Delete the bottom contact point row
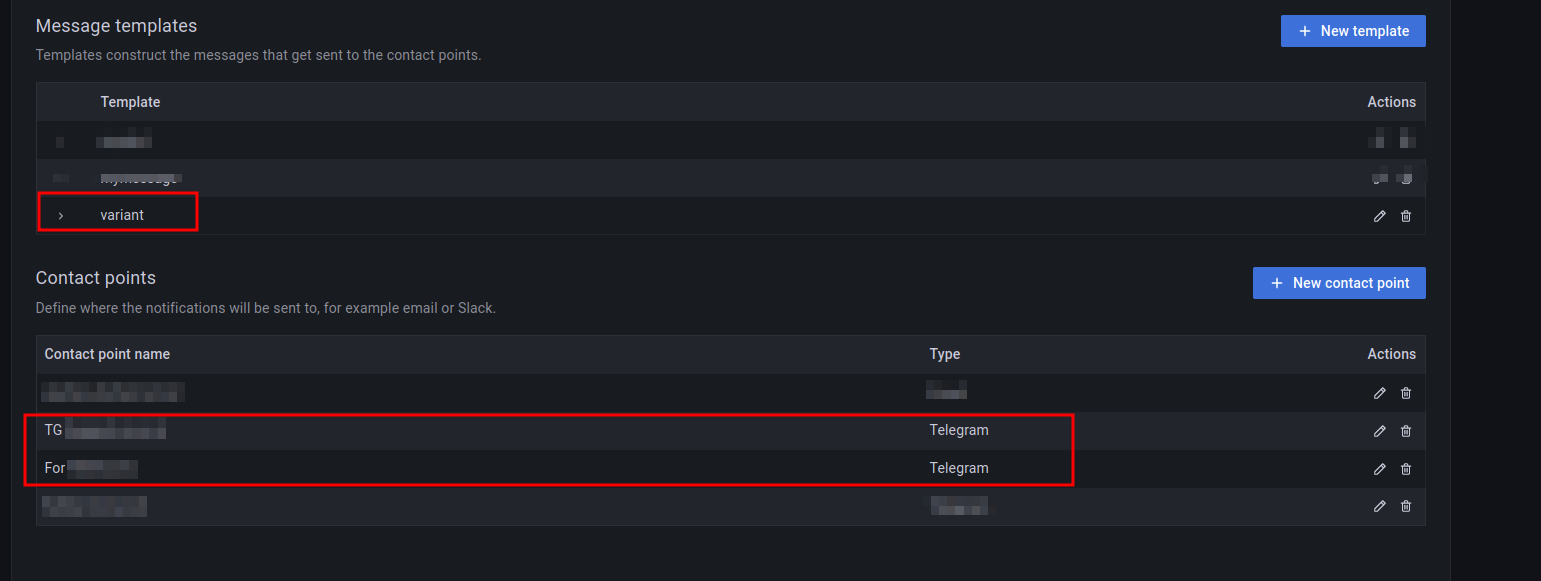Screen dimensions: 1541x581 [1406, 506]
